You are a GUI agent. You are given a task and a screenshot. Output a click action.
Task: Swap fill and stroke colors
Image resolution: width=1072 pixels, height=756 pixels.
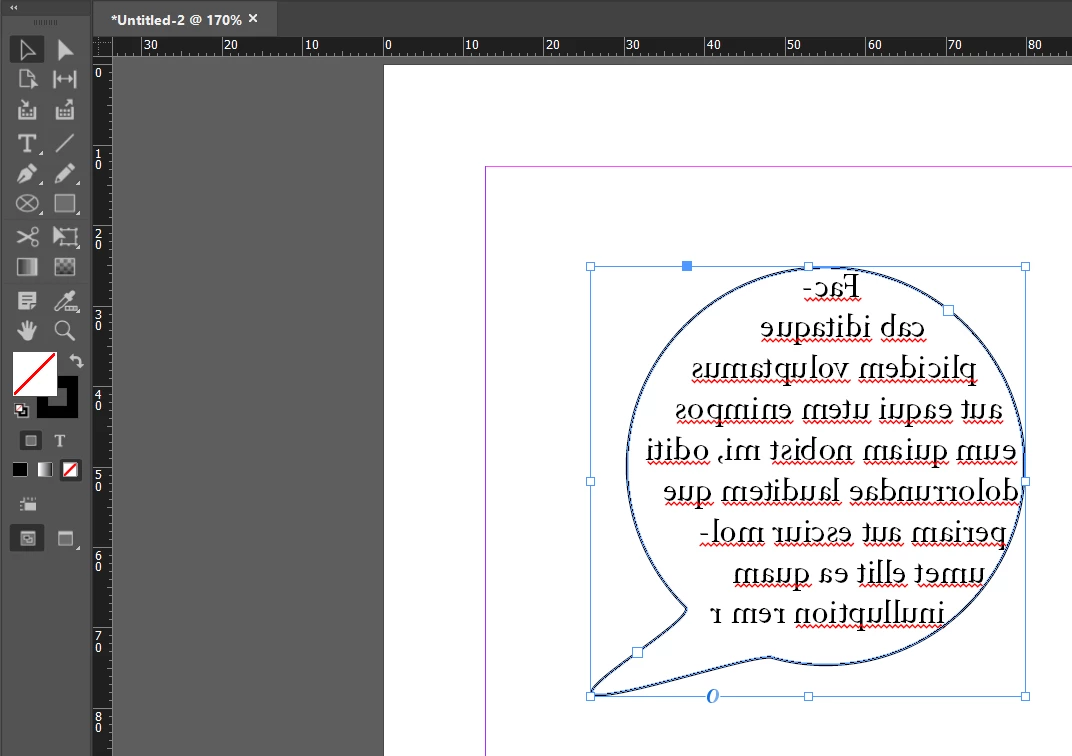pyautogui.click(x=77, y=361)
